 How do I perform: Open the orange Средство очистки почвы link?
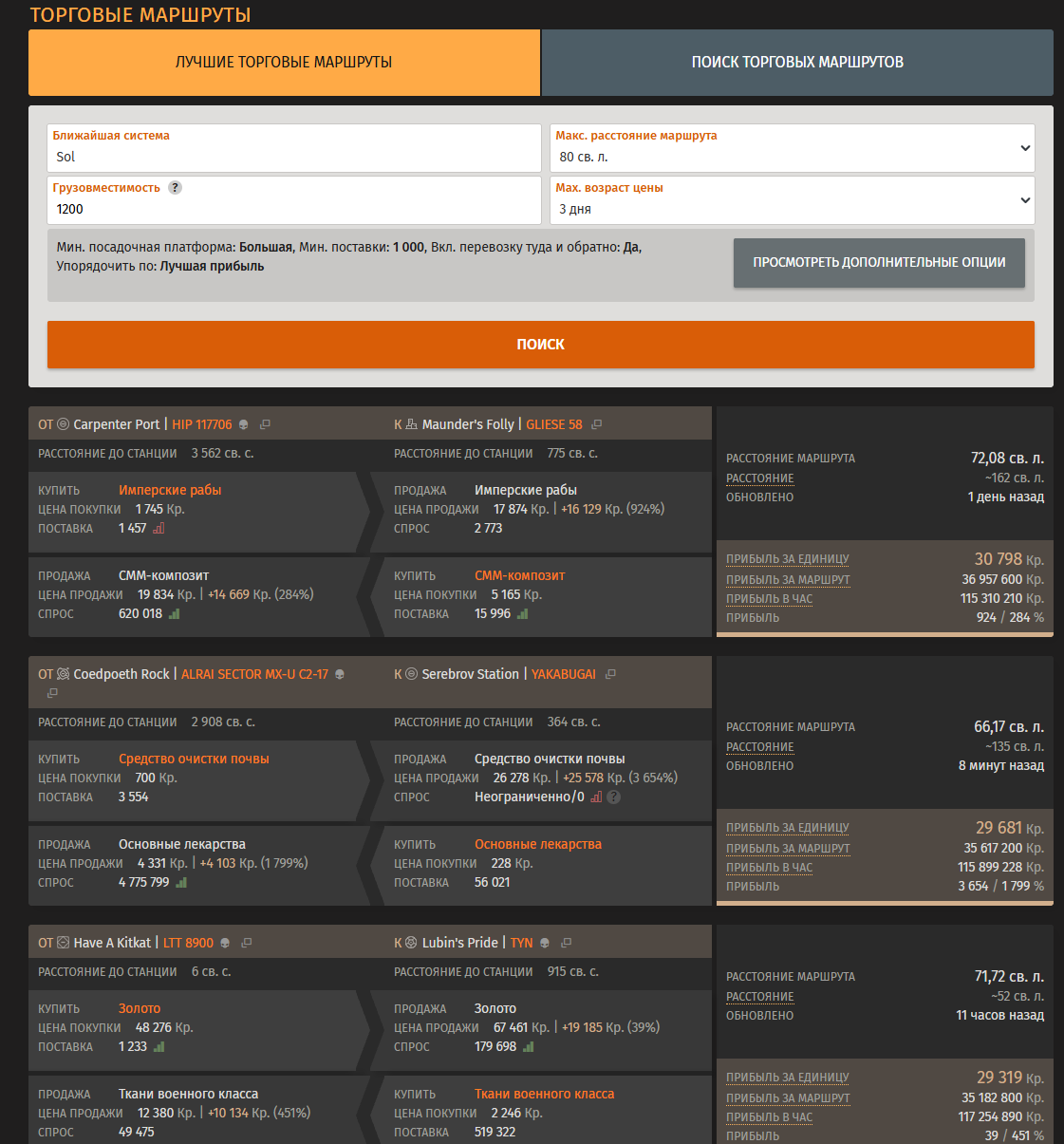point(194,759)
